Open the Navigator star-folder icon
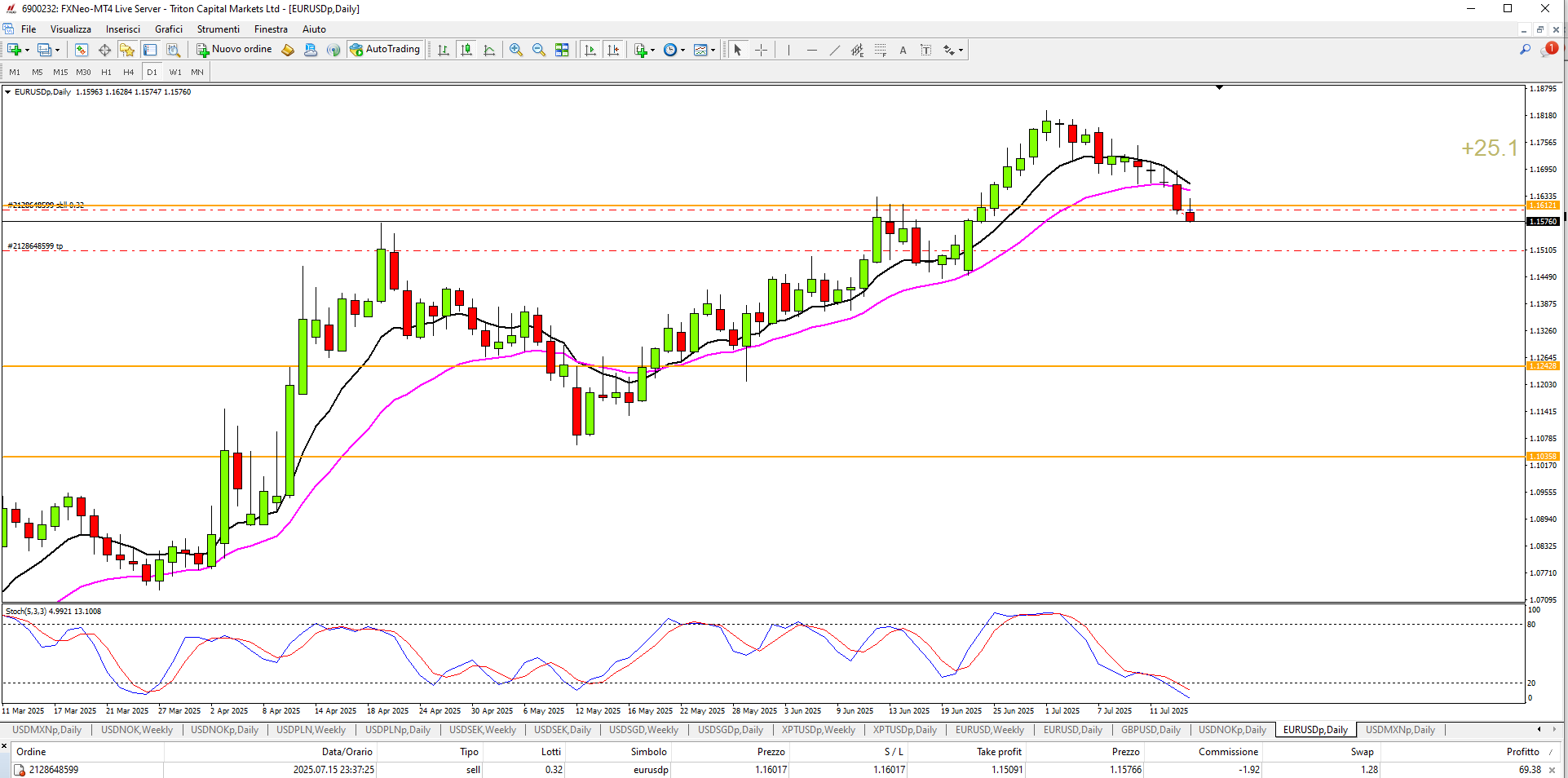Screen dimensions: 1568x778 click(x=127, y=50)
